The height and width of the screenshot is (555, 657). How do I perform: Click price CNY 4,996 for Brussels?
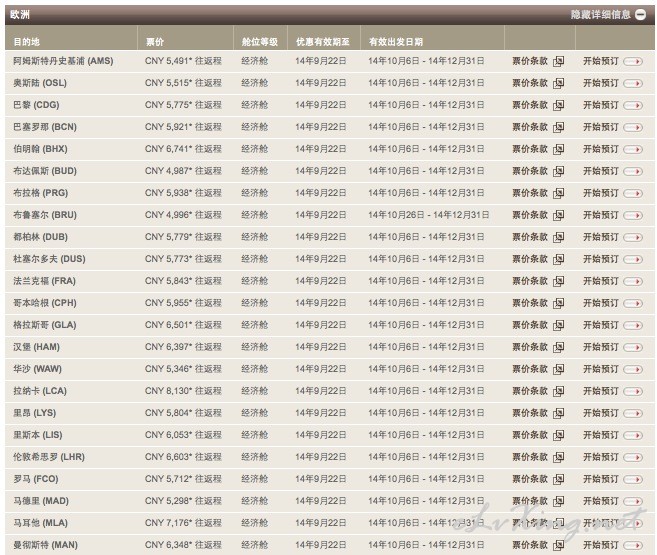[x=168, y=215]
